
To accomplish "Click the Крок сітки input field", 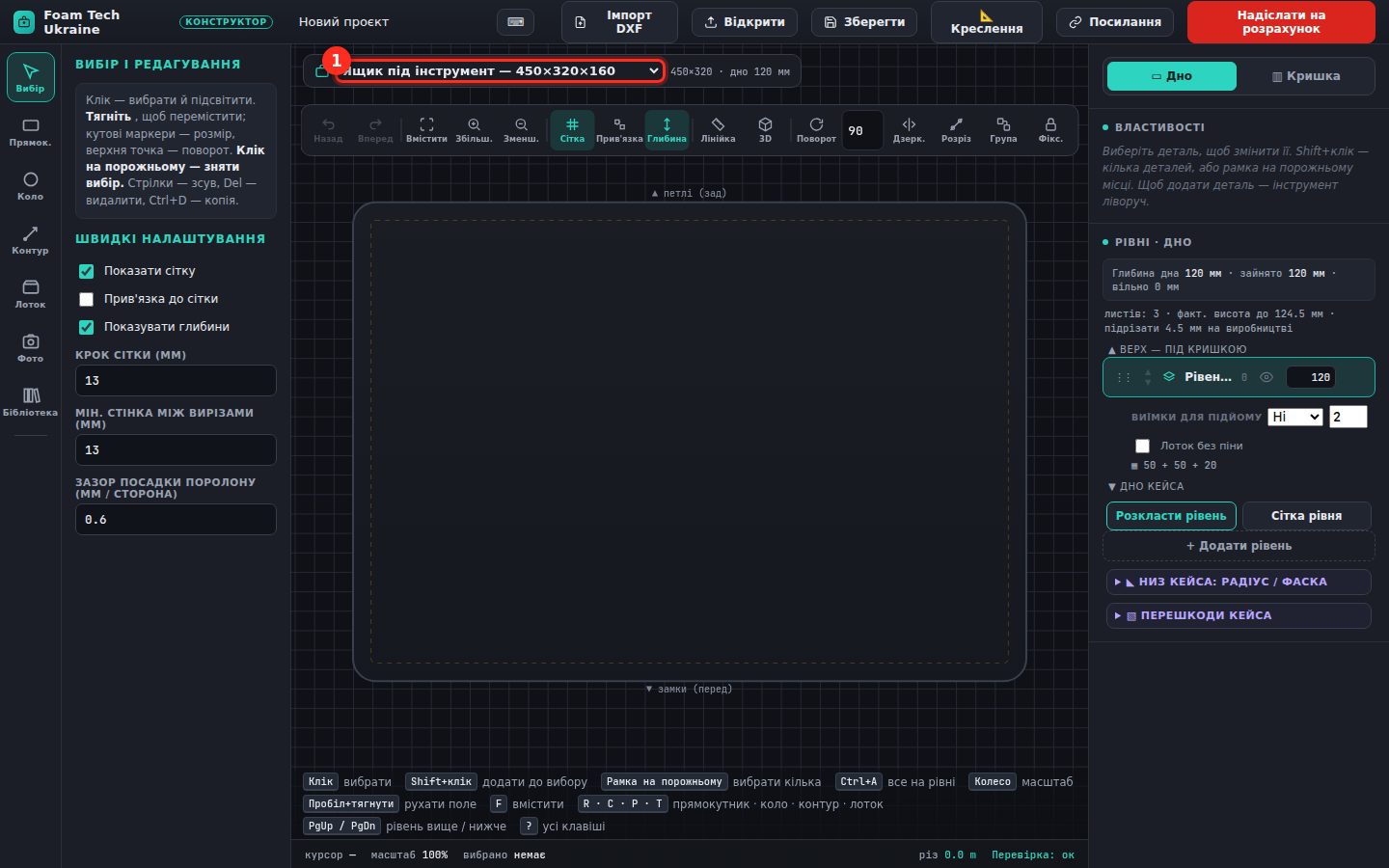I will [x=176, y=380].
